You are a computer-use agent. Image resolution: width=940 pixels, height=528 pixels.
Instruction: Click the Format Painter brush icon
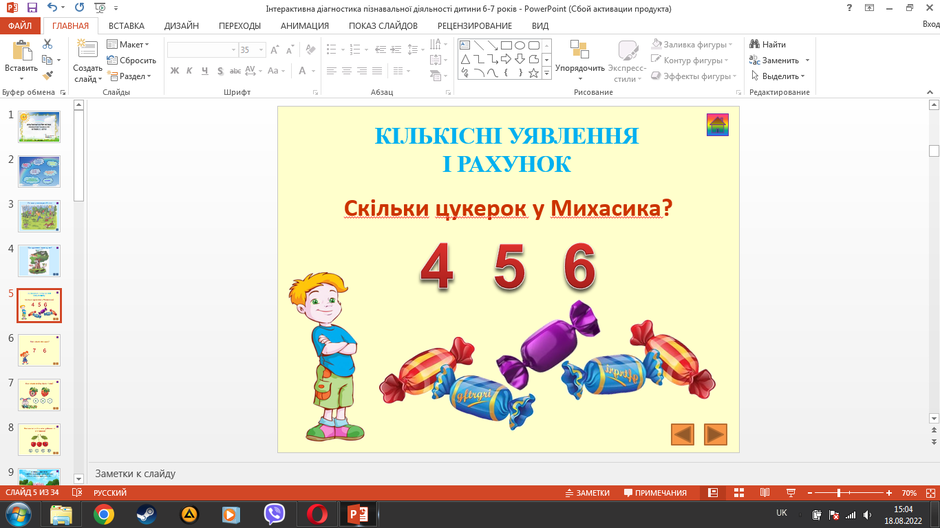(x=47, y=76)
